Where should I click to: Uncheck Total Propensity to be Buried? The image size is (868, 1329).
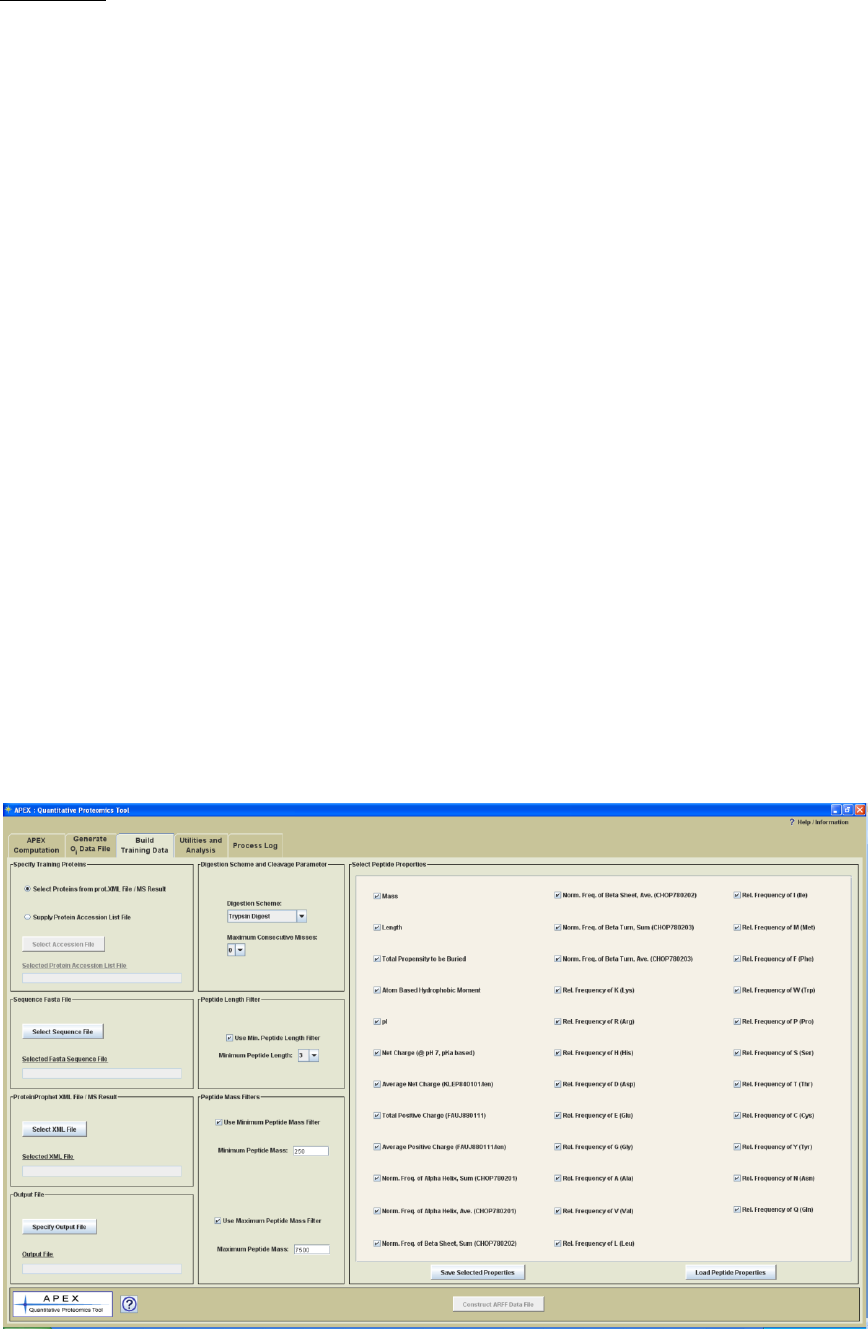pyautogui.click(x=377, y=958)
